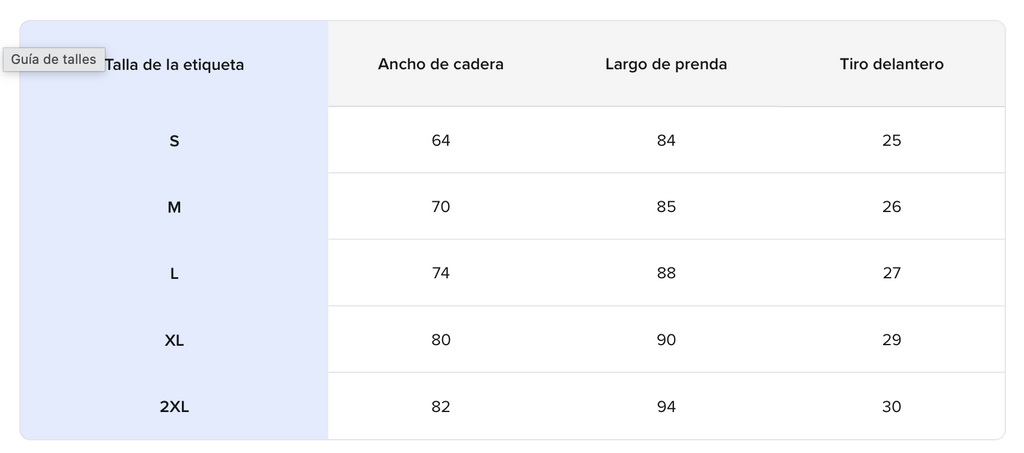Image resolution: width=1024 pixels, height=453 pixels.
Task: Click the Ancho de cadera column header
Action: [x=441, y=64]
